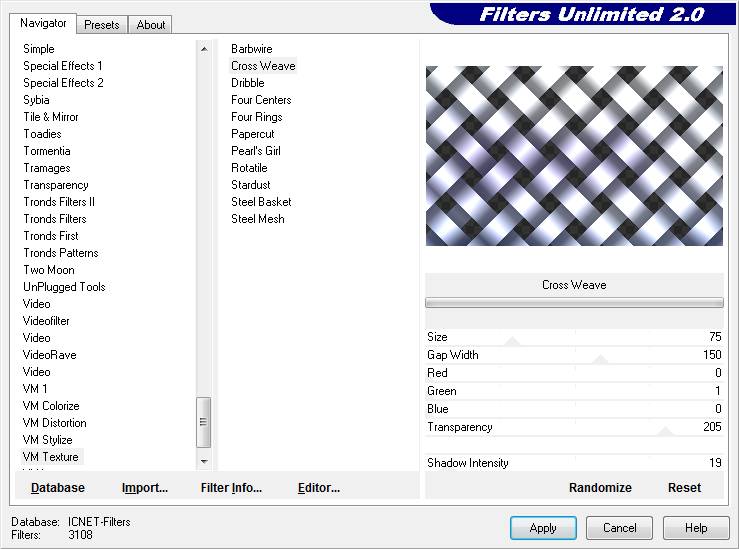Click the Apply button
Viewport: 739px width, 549px height.
(543, 527)
